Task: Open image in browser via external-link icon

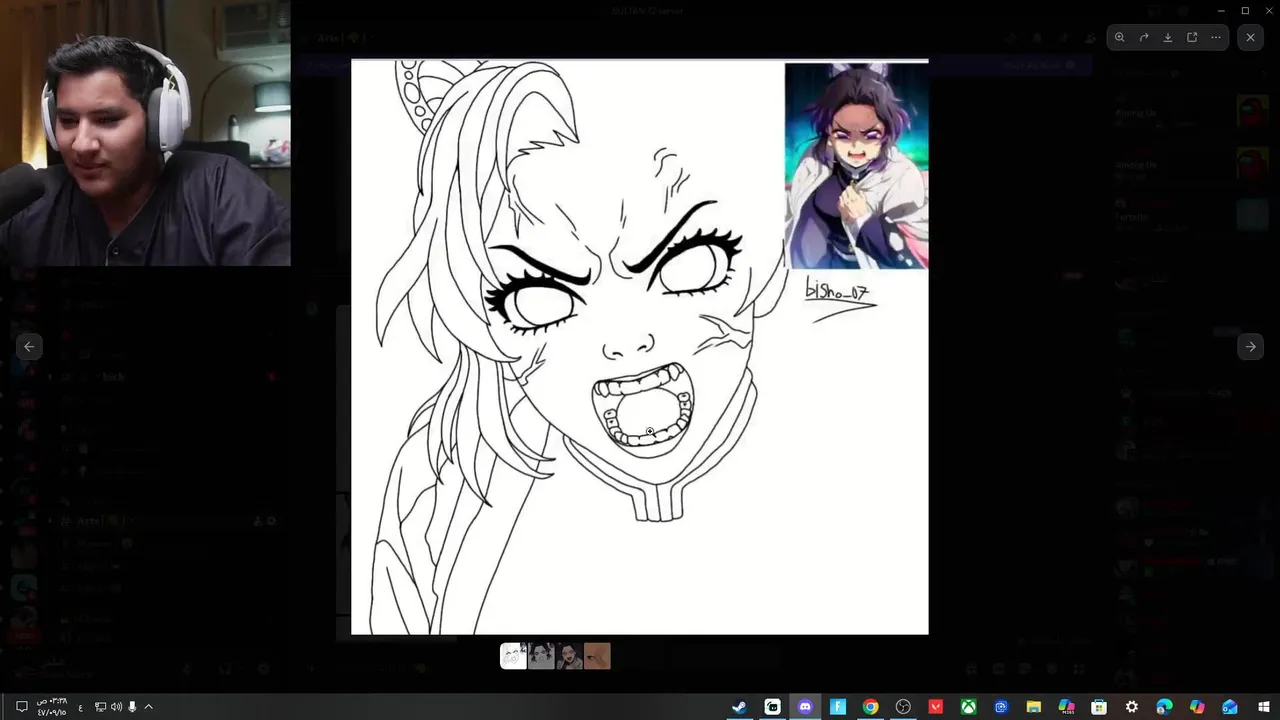Action: tap(1192, 37)
